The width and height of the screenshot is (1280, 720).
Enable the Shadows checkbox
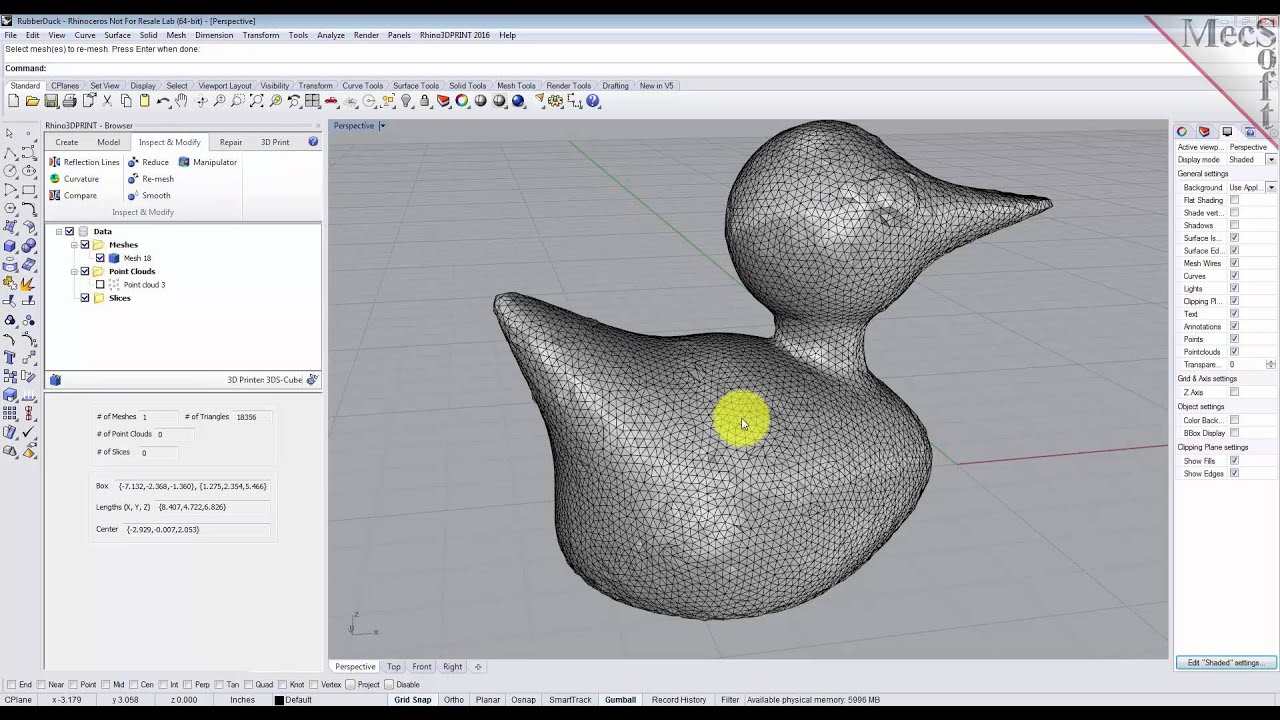1234,225
